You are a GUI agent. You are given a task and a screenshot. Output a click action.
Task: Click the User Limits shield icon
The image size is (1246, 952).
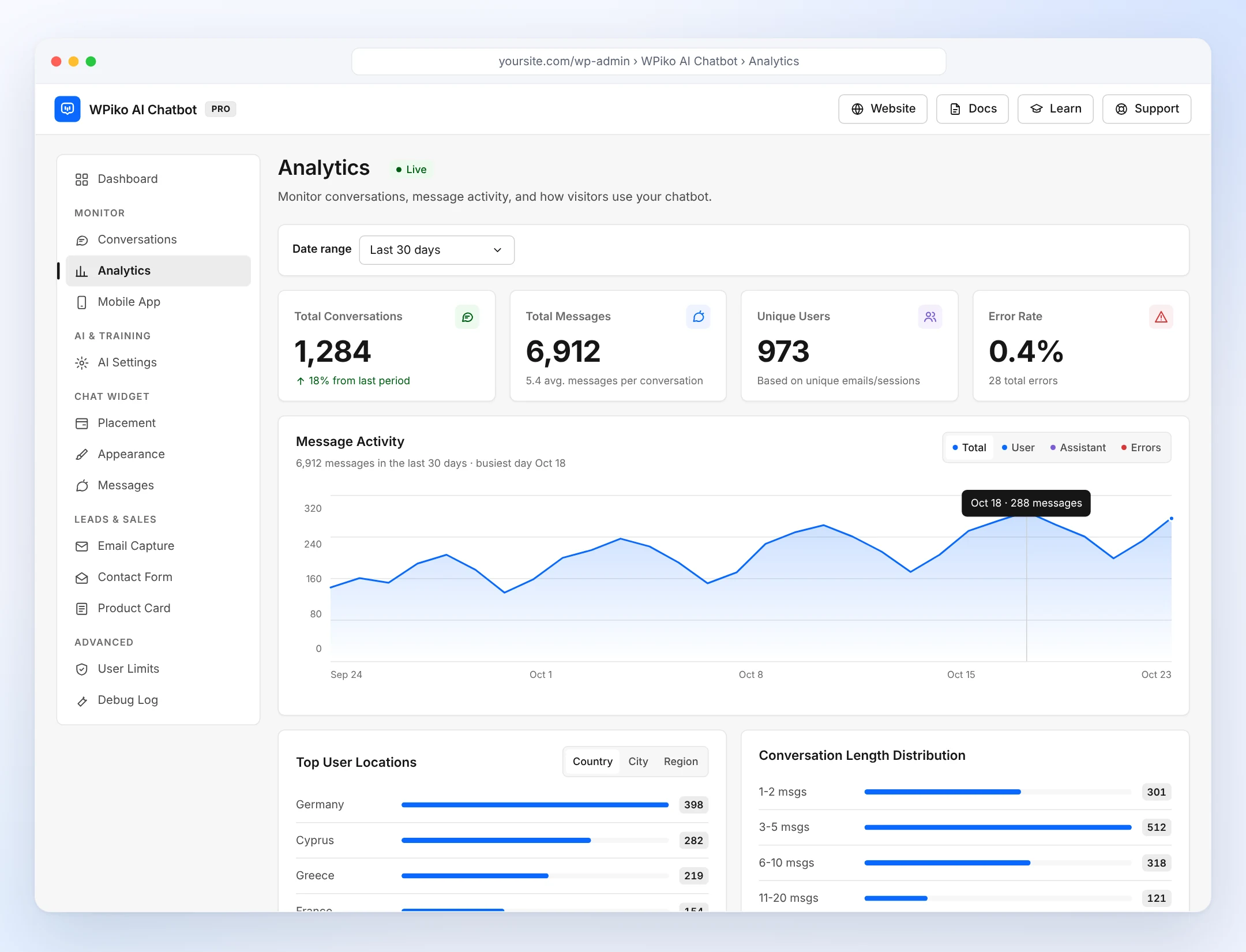coord(82,669)
